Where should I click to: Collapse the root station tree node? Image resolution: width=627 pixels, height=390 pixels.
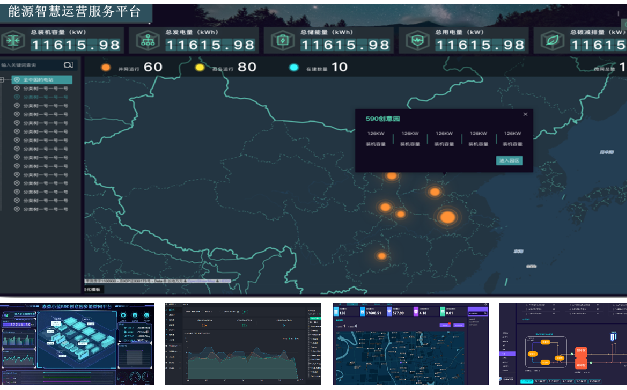2,80
